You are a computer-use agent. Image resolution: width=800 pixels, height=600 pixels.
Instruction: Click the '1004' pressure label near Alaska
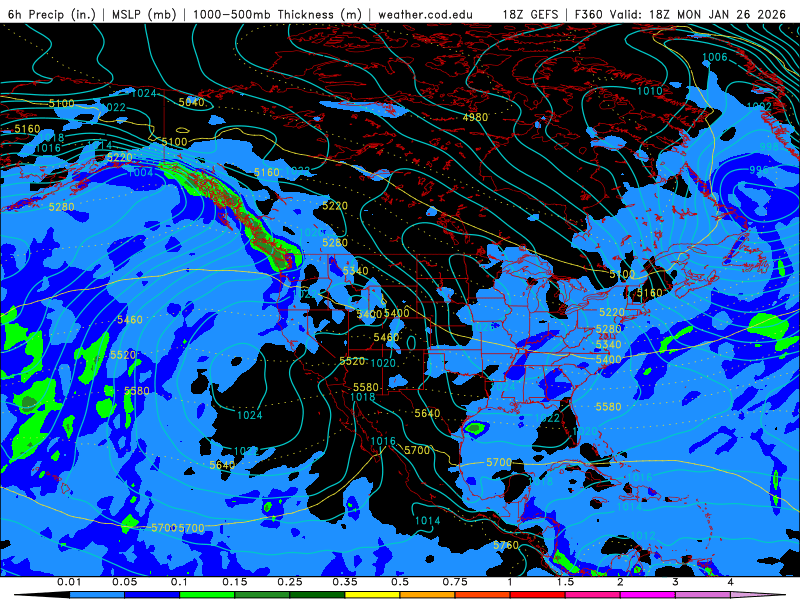coord(140,172)
